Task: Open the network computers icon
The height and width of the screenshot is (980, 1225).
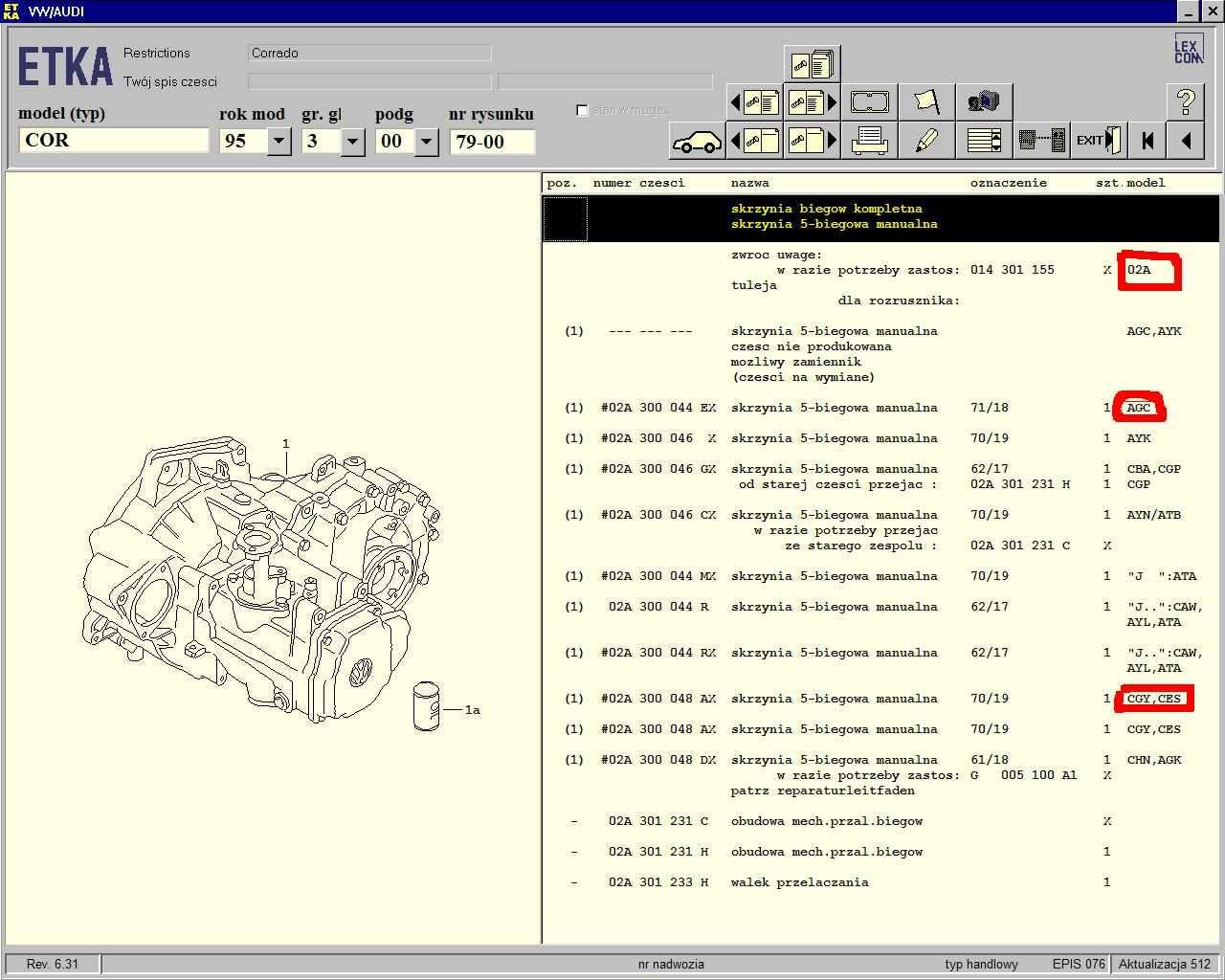Action: click(983, 101)
